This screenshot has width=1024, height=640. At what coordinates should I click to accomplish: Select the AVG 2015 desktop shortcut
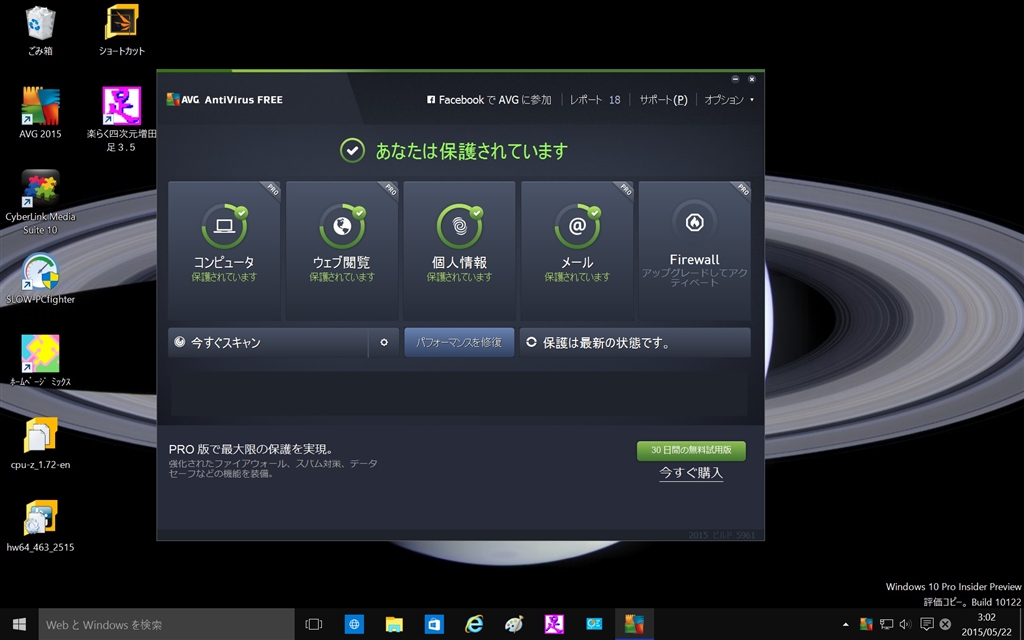point(40,113)
